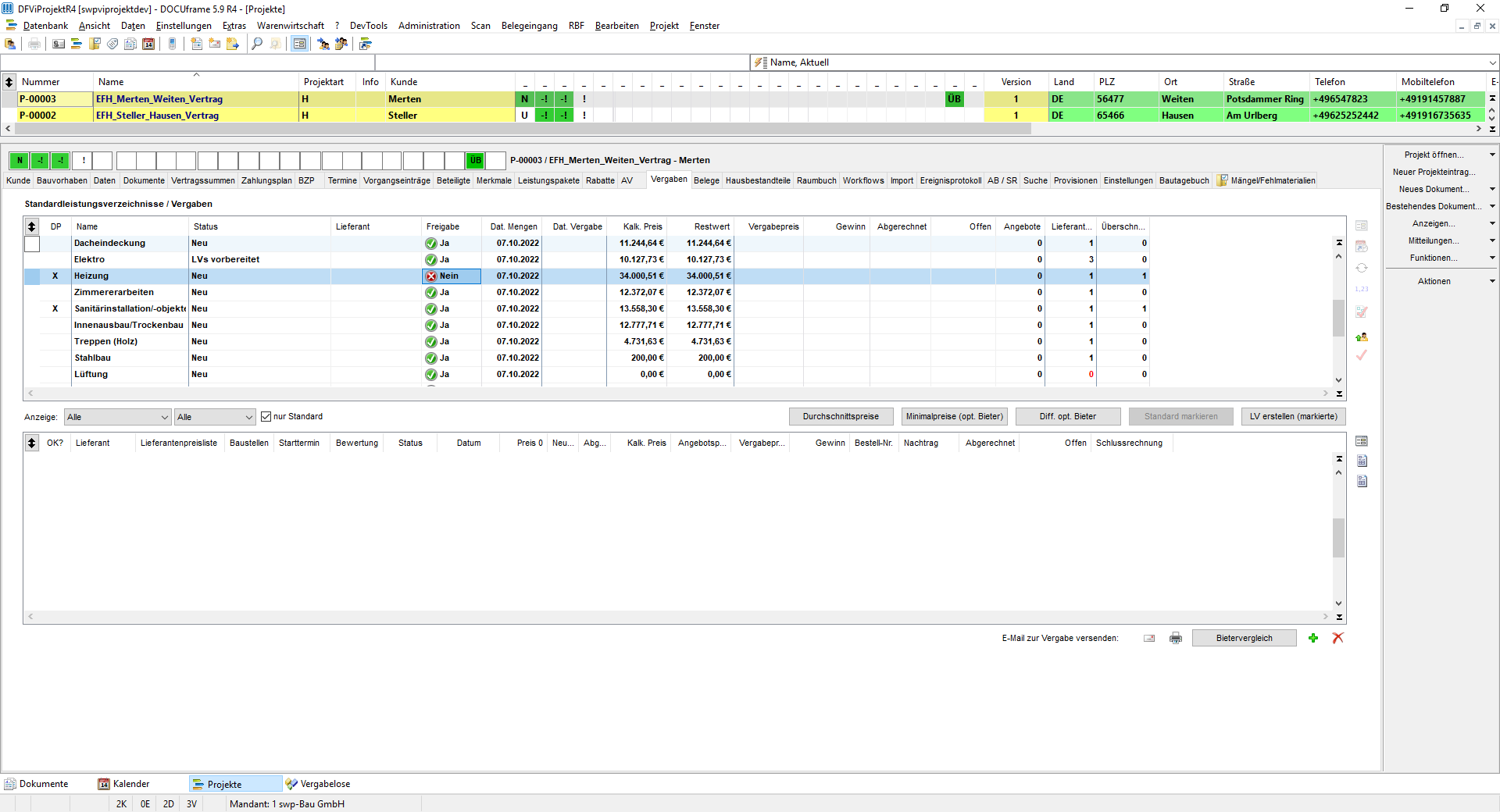Click the Mängel/Fehlmaterialien note icon
Screen dimensions: 1500x812
coord(1223,180)
